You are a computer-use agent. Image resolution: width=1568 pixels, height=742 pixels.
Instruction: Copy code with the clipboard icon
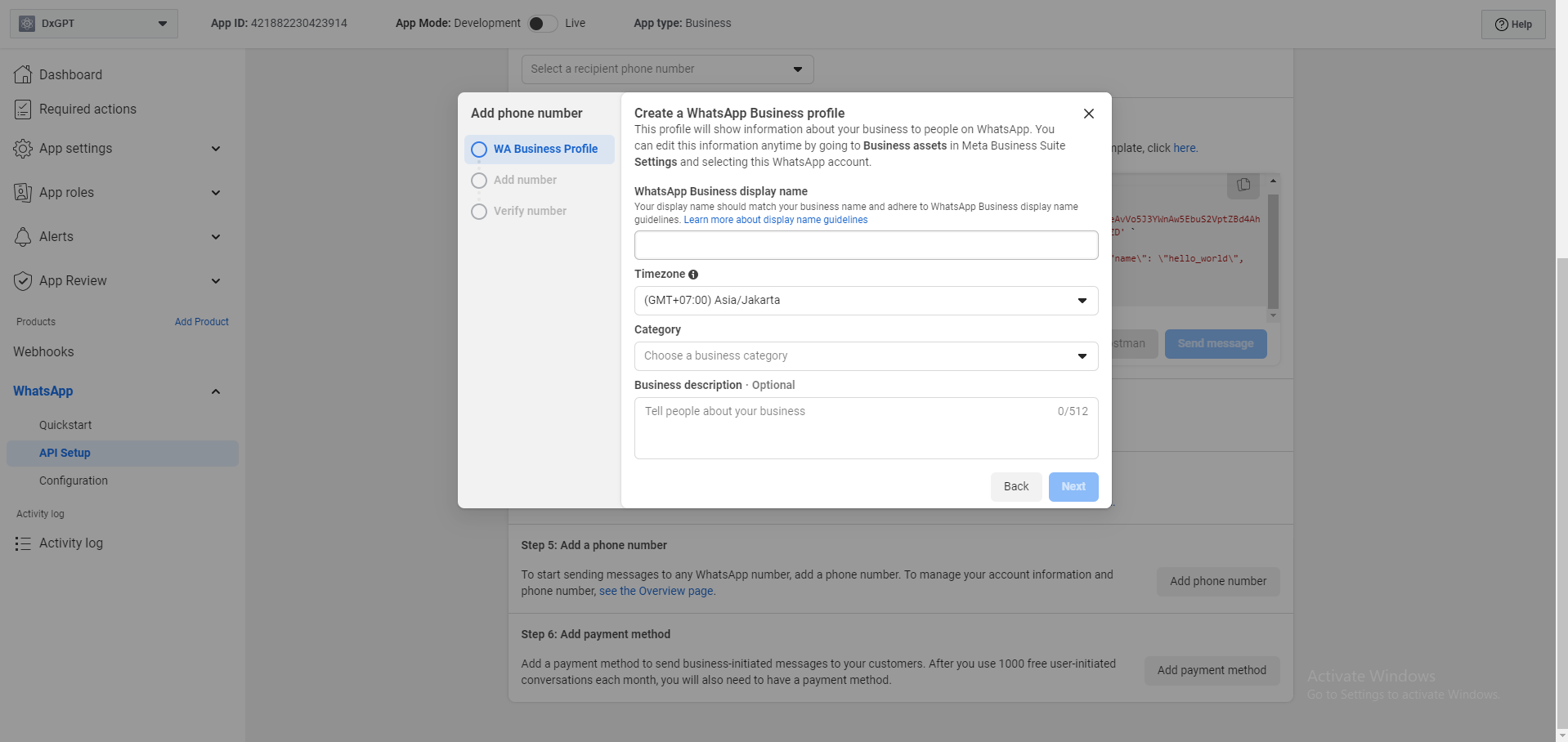(x=1243, y=185)
